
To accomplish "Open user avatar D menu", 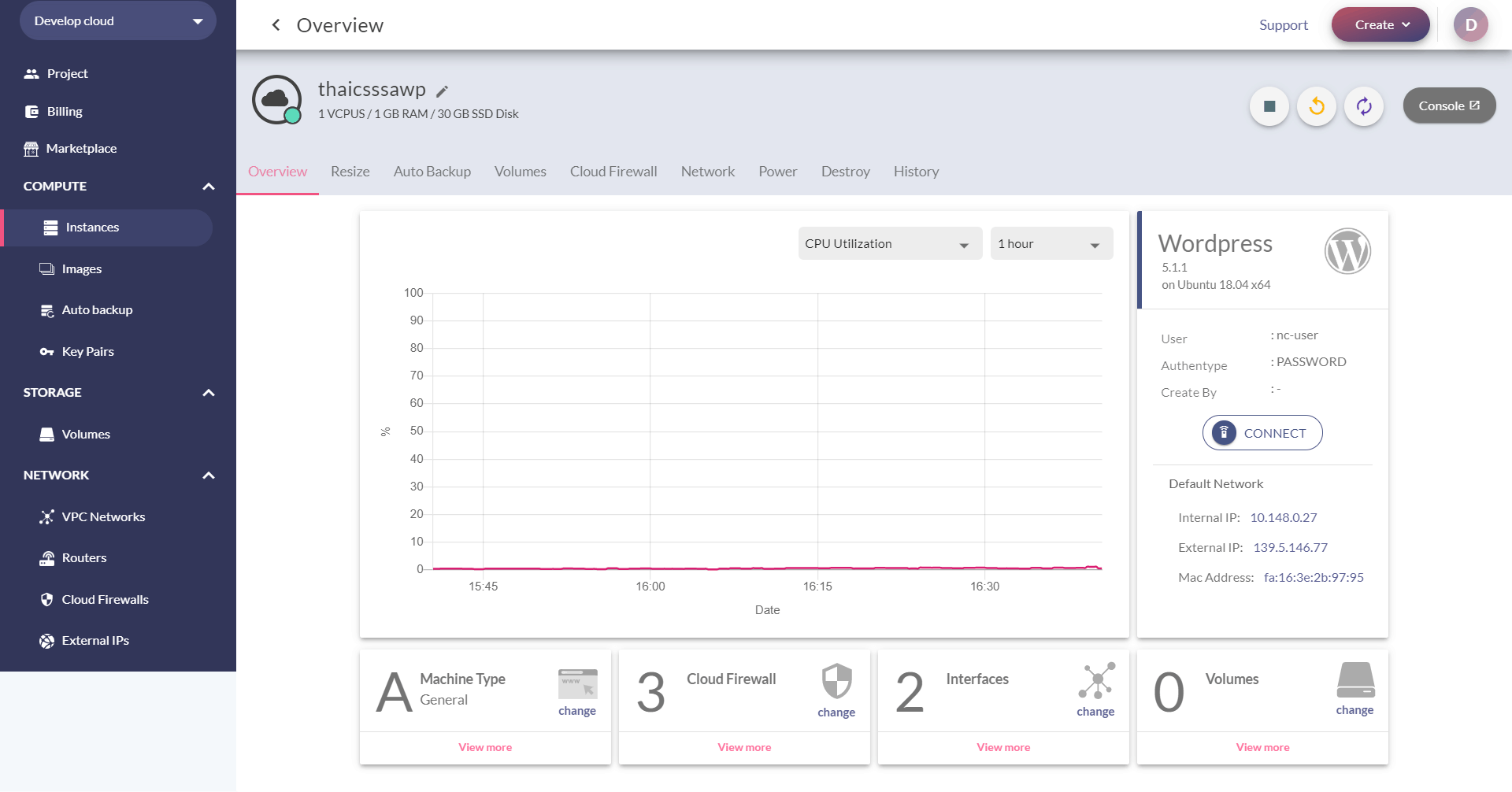I will click(1470, 25).
